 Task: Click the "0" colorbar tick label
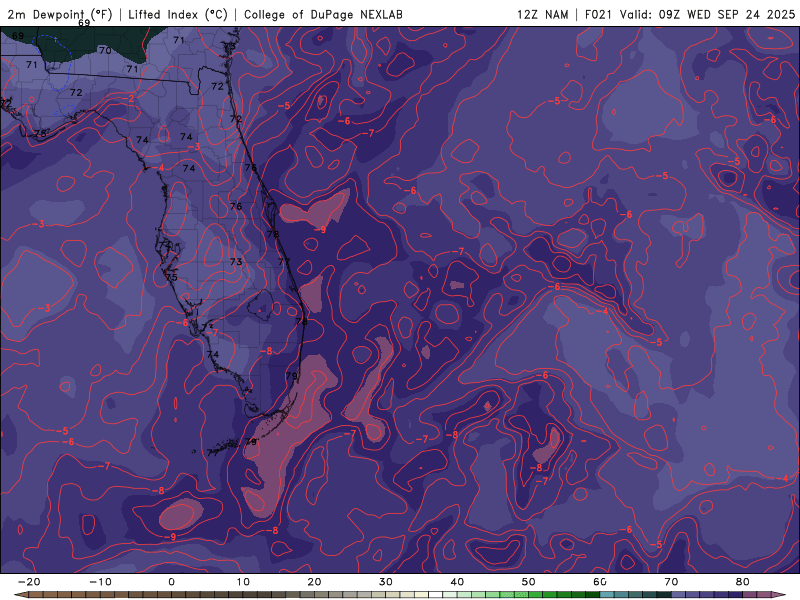tap(171, 582)
